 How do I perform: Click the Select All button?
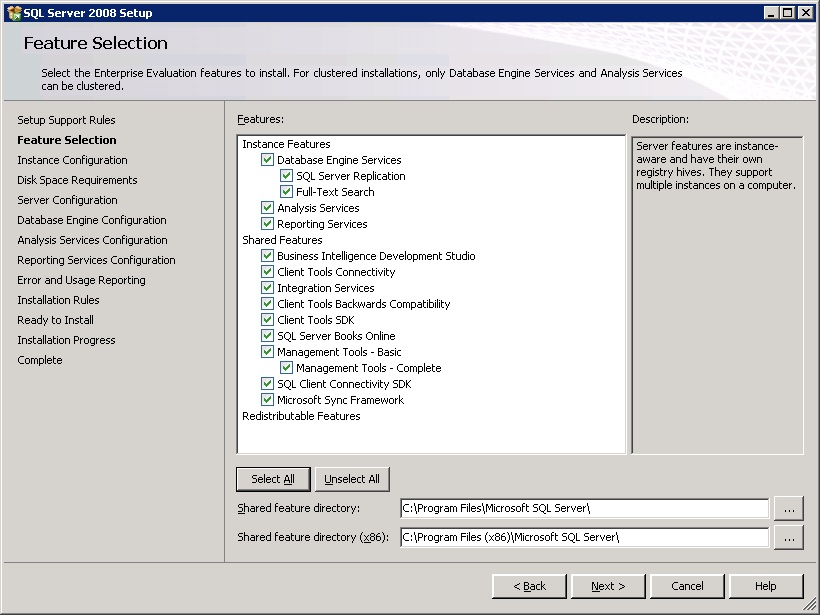(273, 479)
